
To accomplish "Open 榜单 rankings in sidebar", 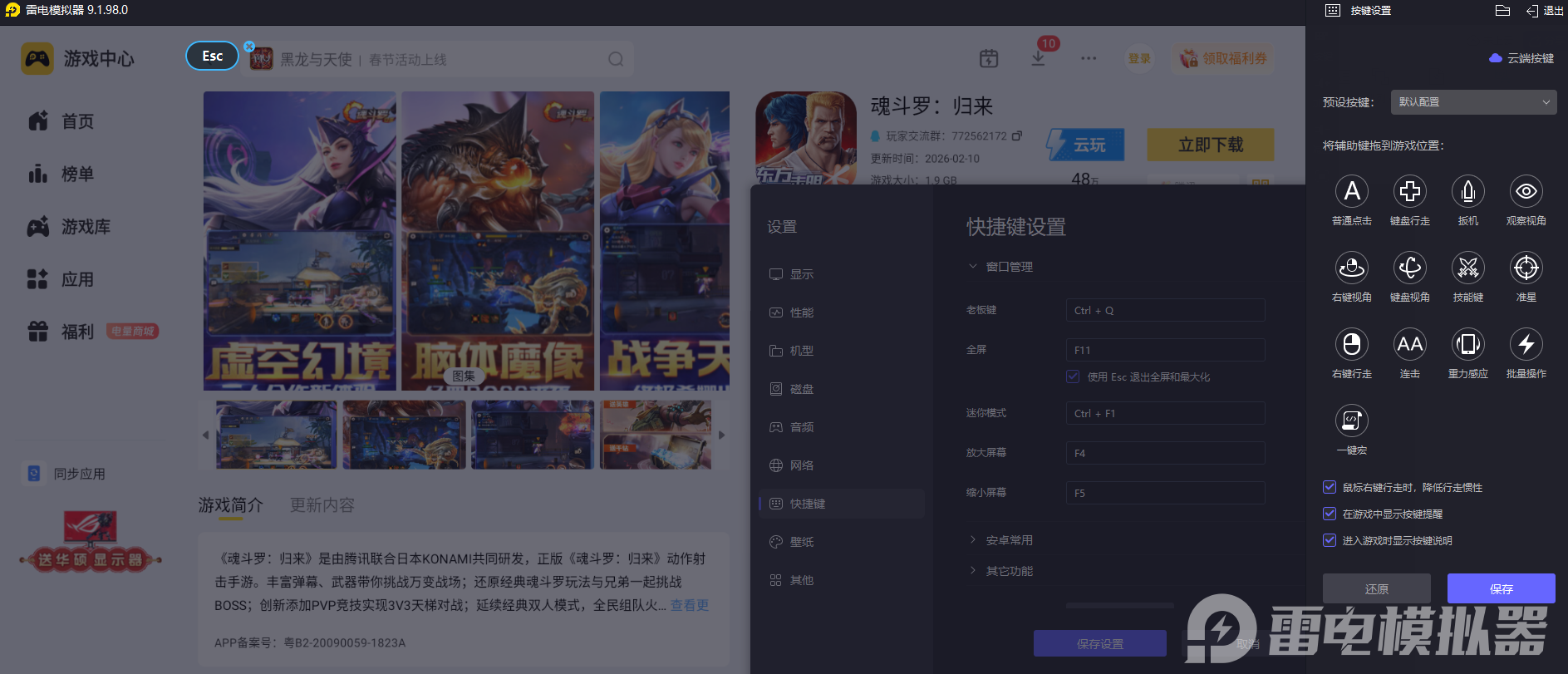I will tap(61, 174).
